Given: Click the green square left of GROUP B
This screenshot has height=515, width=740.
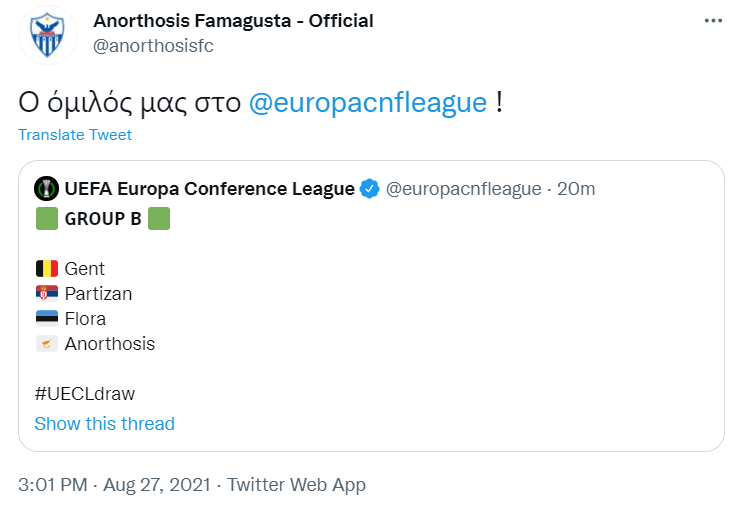Looking at the screenshot, I should pyautogui.click(x=47, y=219).
